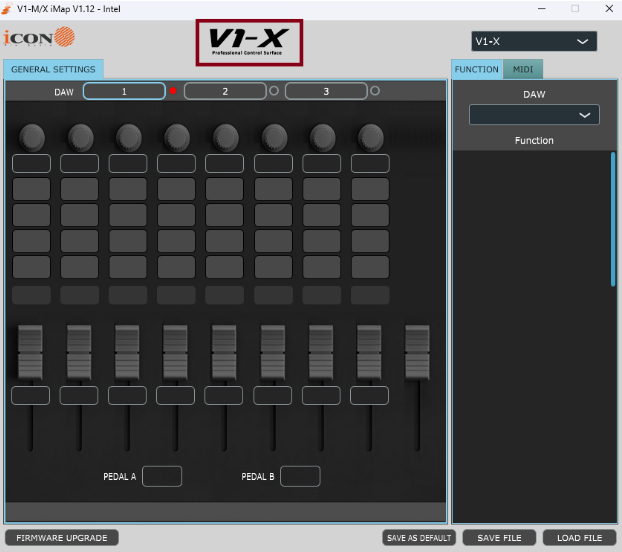Click the PEDAL B field

[300, 476]
